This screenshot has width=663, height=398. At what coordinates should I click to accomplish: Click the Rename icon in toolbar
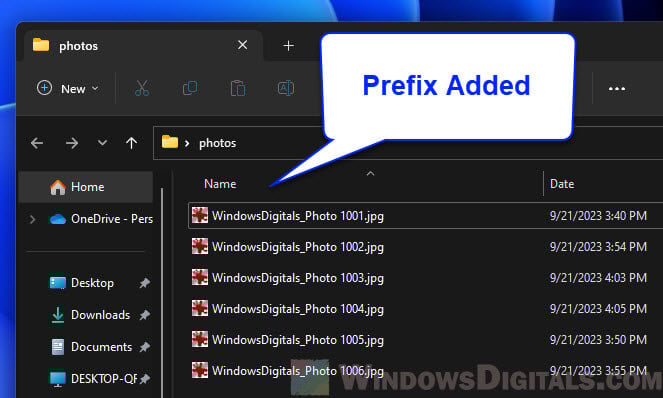[x=286, y=88]
